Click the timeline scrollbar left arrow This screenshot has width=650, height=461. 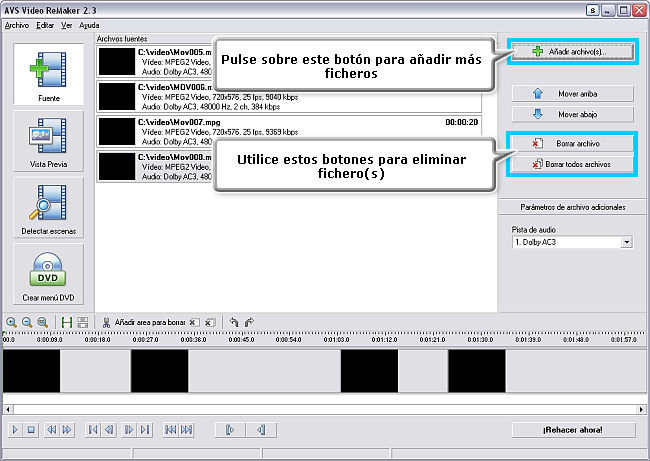[x=7, y=409]
